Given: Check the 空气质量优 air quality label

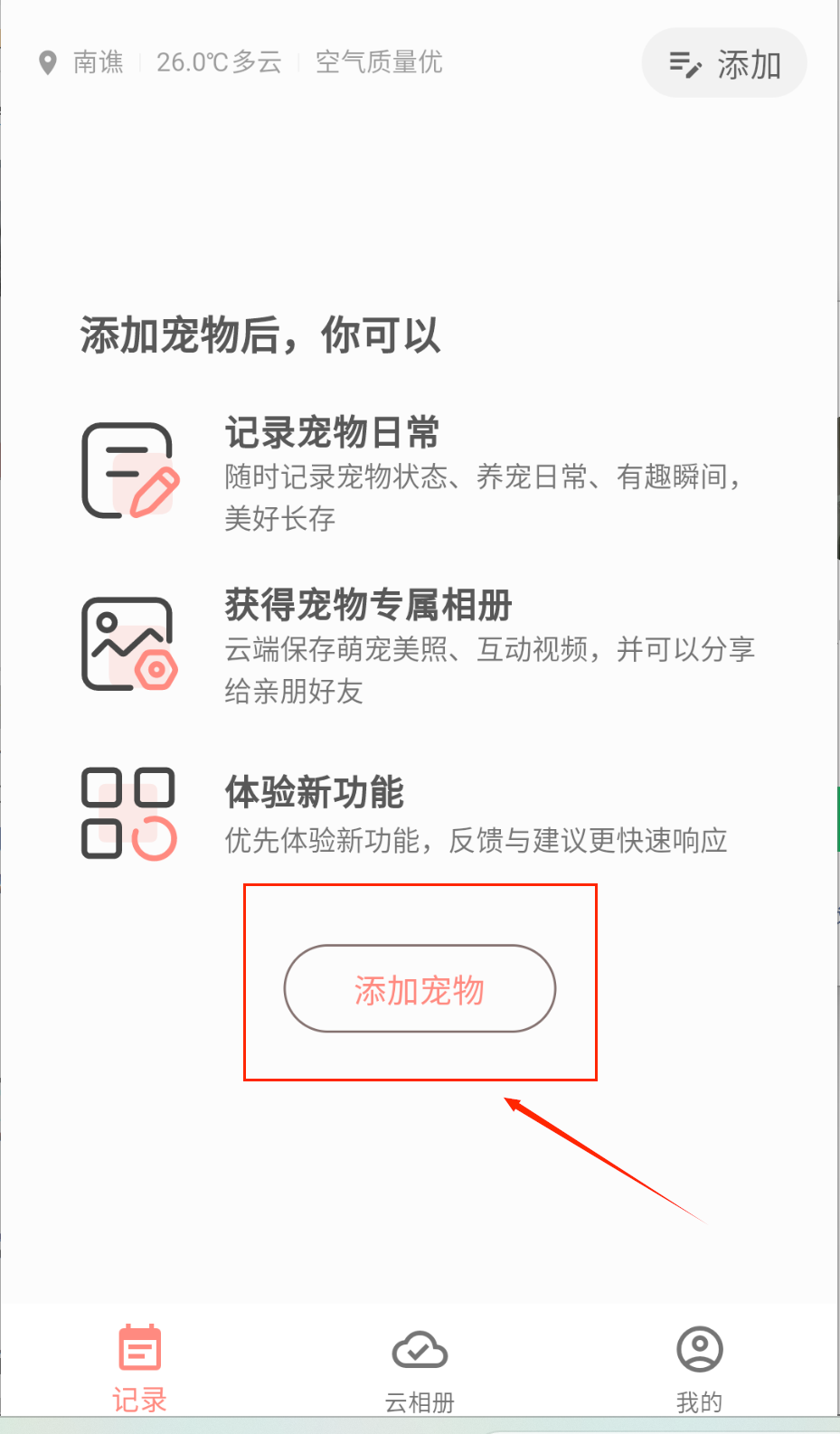Looking at the screenshot, I should click(x=379, y=62).
